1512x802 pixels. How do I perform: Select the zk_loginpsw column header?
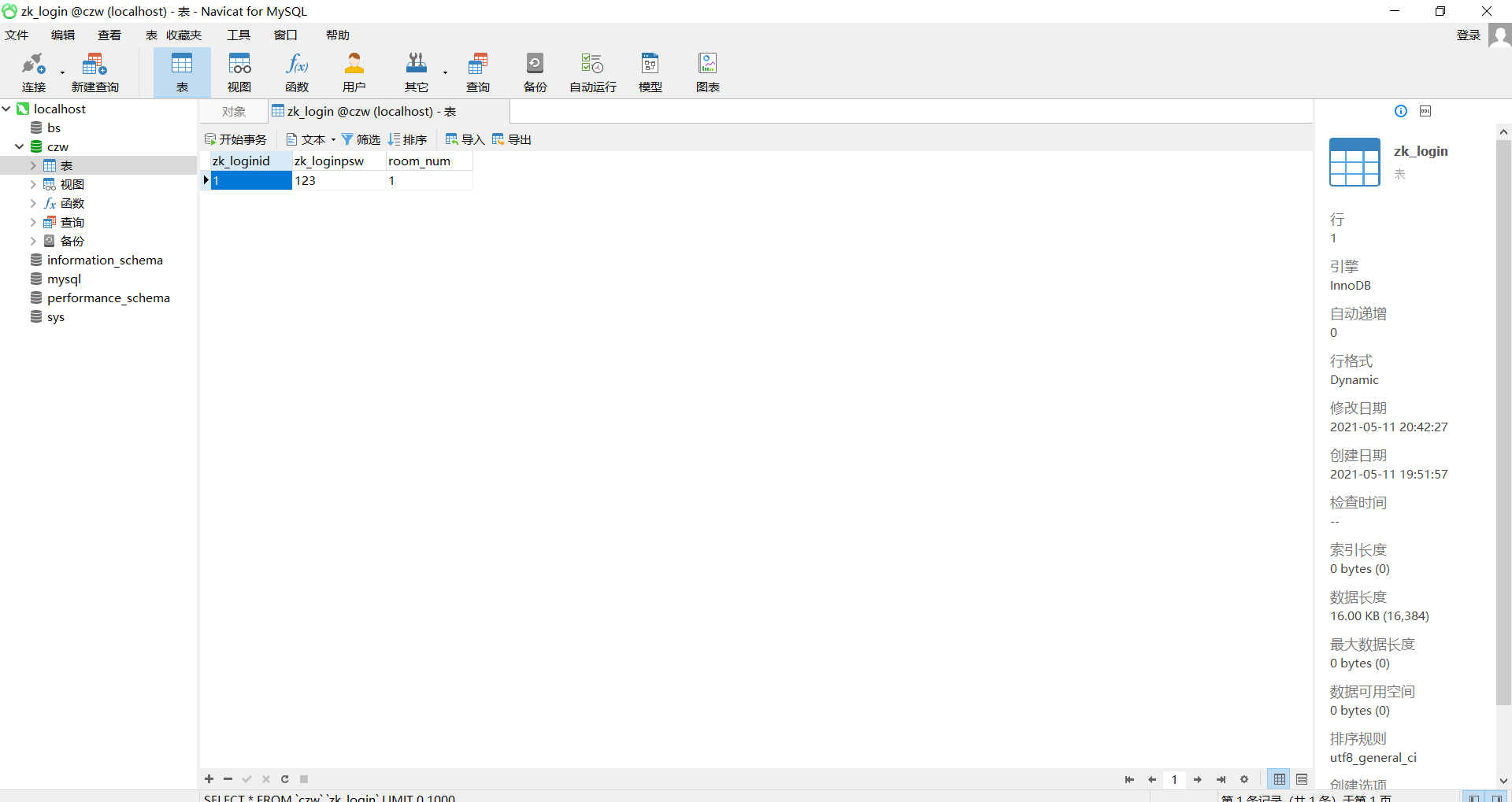point(339,161)
